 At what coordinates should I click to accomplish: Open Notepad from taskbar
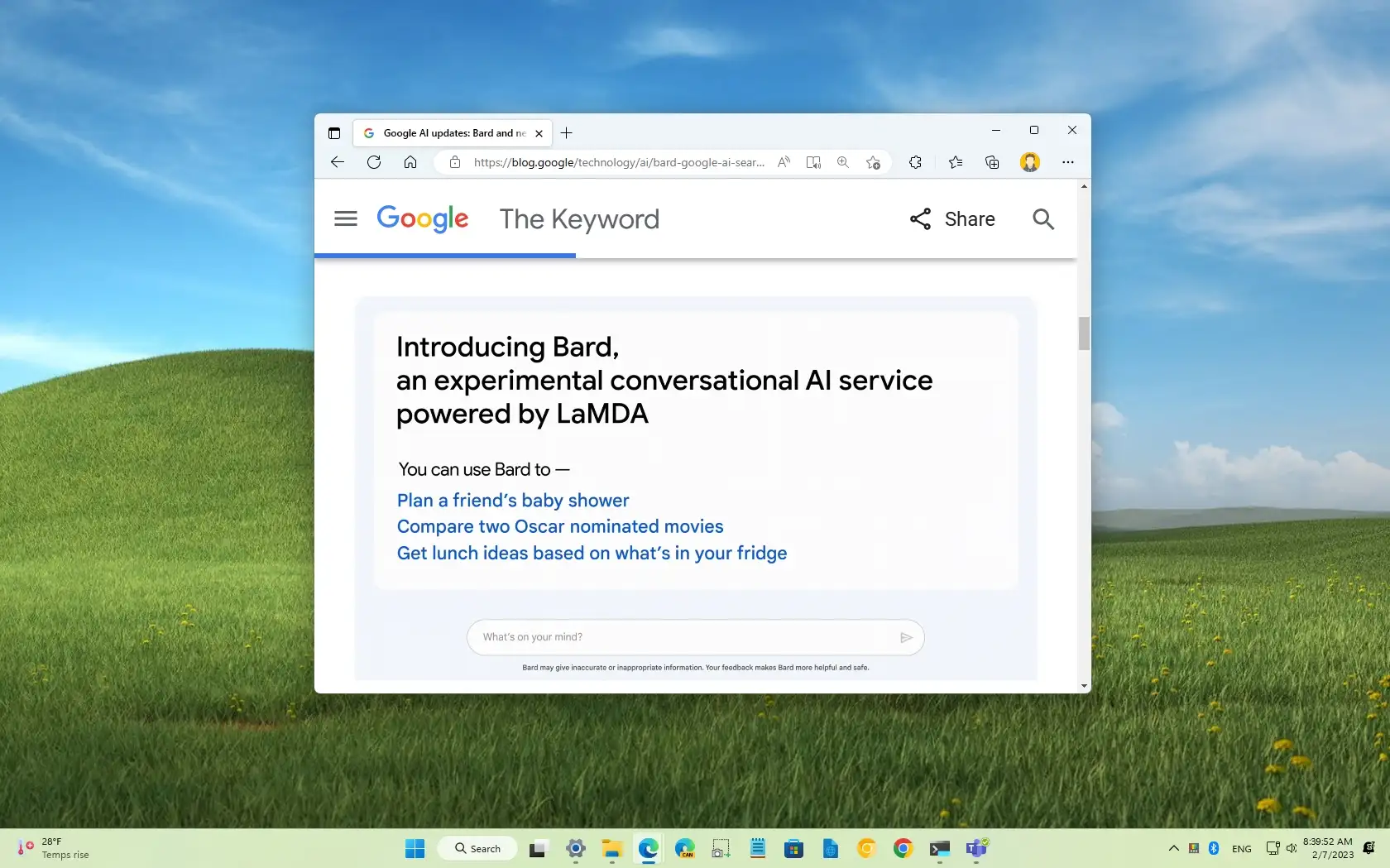click(758, 848)
